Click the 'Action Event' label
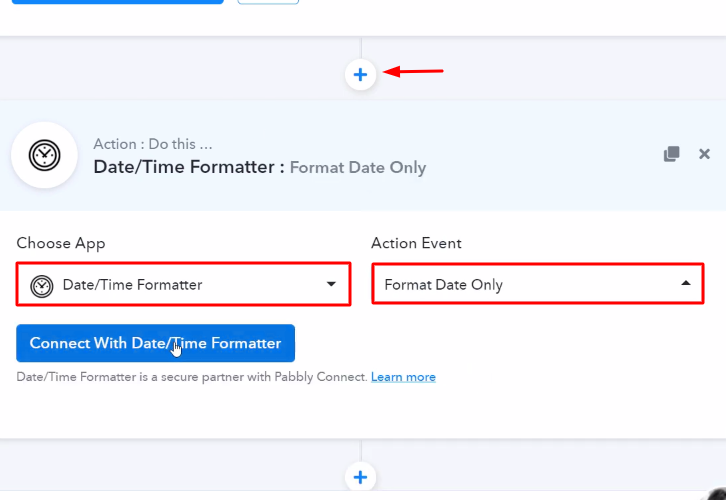Image resolution: width=726 pixels, height=500 pixels. [x=416, y=244]
